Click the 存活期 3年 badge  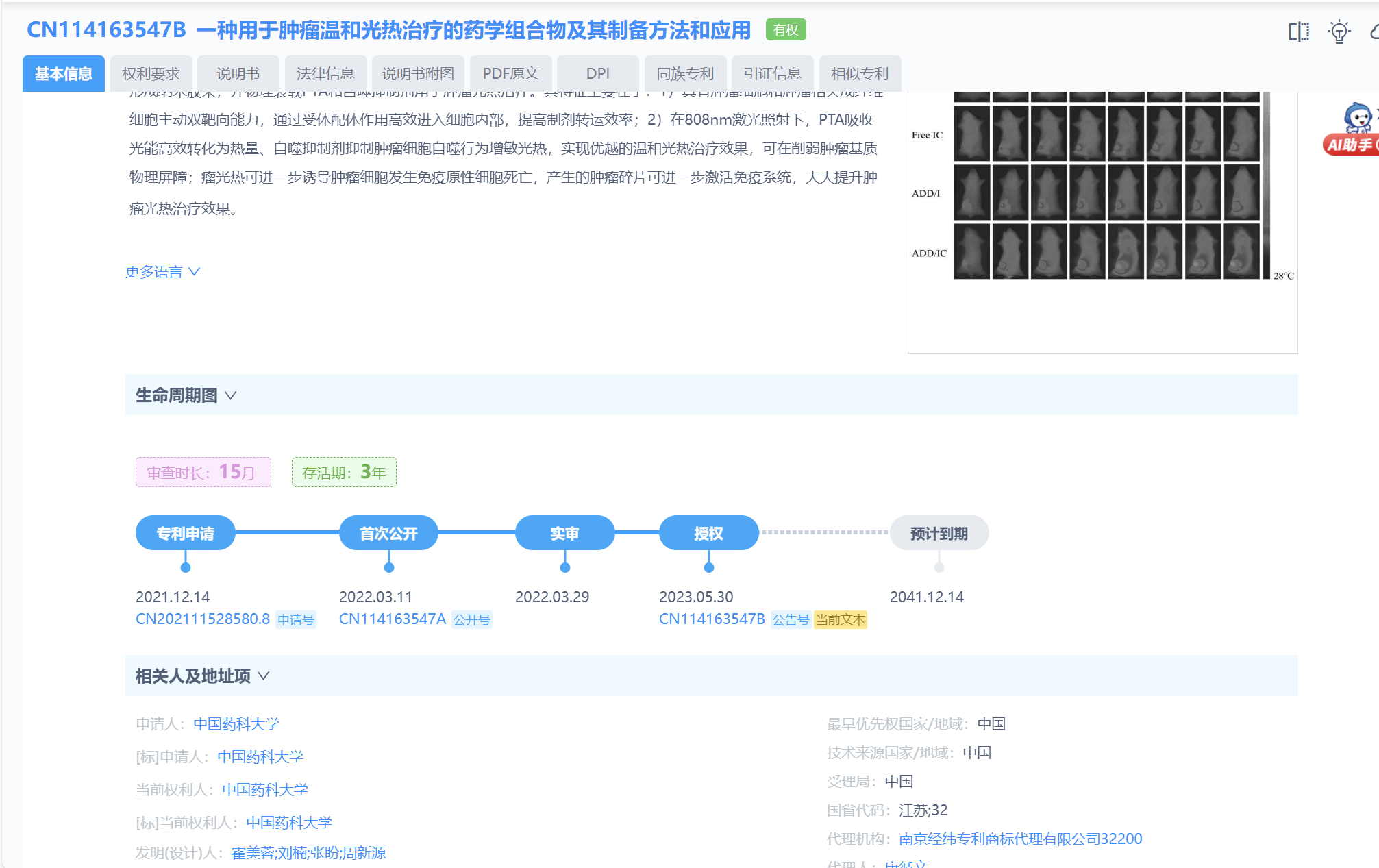344,472
